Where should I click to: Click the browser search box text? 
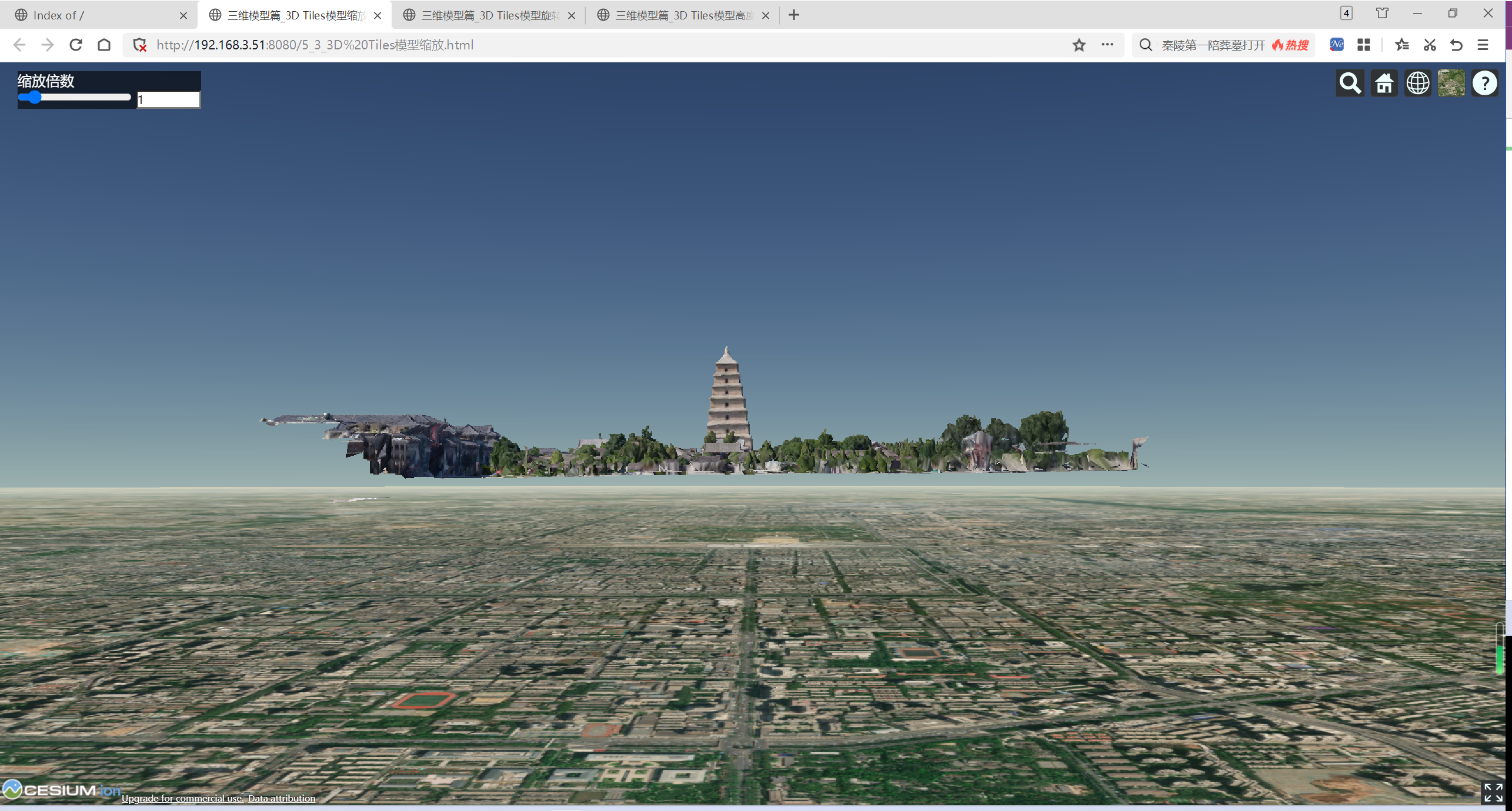1213,45
